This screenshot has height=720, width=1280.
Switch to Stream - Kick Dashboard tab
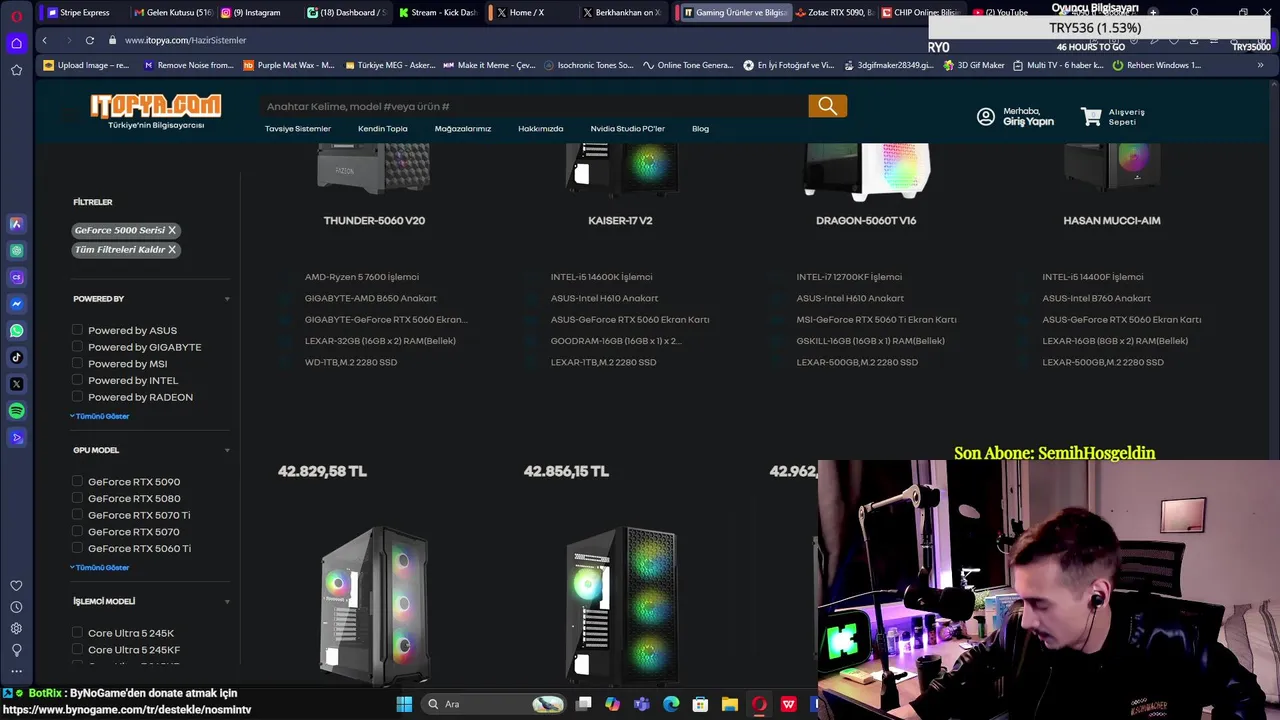[436, 13]
